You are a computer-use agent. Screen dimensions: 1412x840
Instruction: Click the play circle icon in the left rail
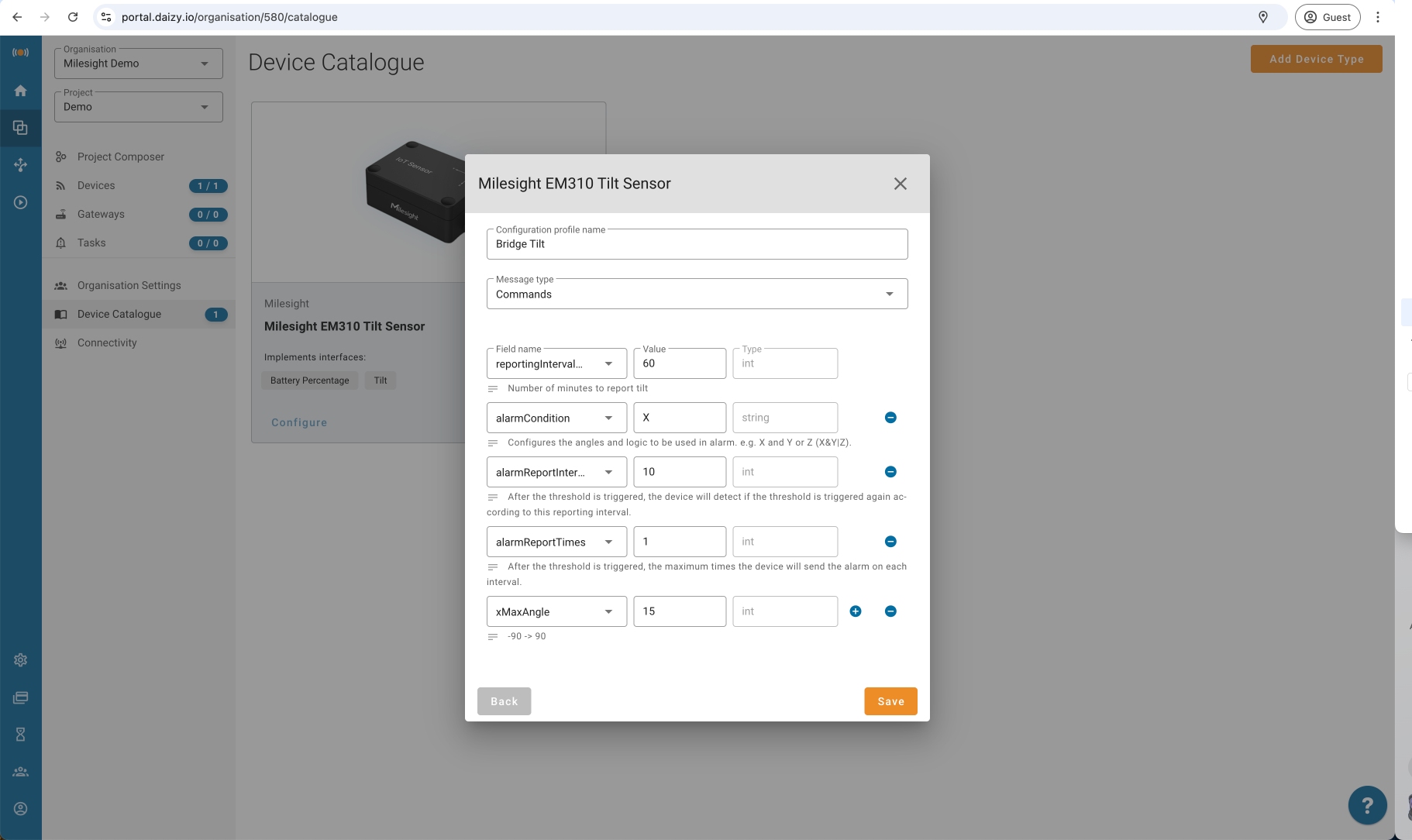coord(21,202)
